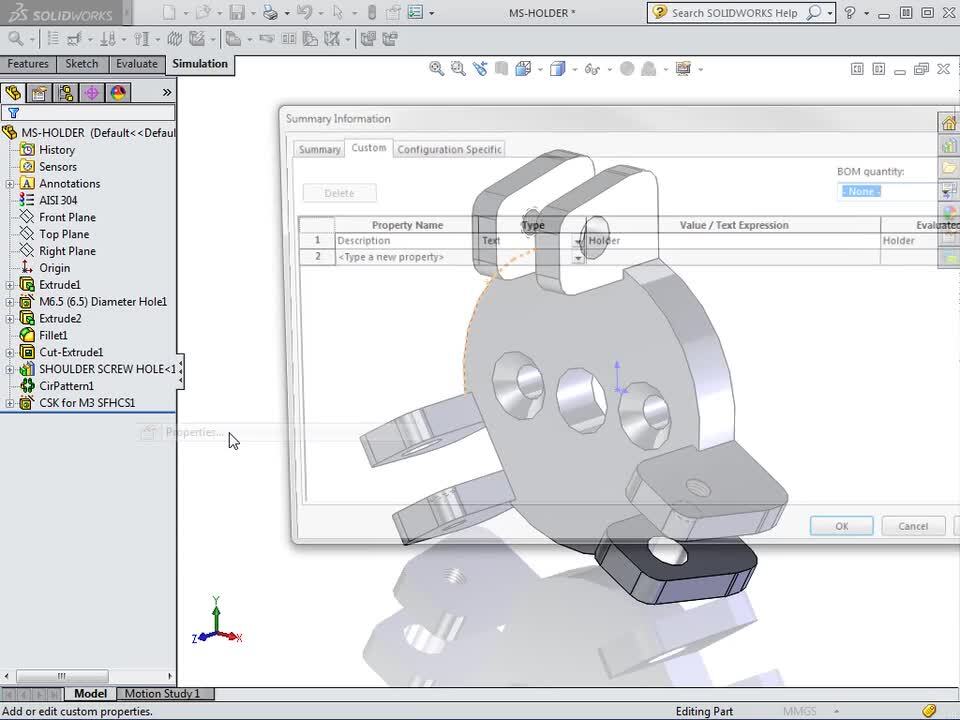Switch to the Evaluate tab
The width and height of the screenshot is (960, 720).
(x=136, y=64)
